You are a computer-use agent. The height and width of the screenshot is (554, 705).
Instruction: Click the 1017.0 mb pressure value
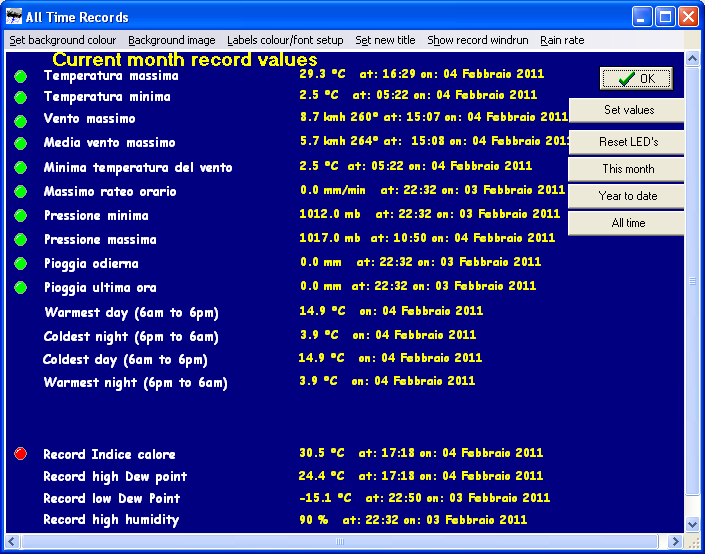click(x=330, y=238)
